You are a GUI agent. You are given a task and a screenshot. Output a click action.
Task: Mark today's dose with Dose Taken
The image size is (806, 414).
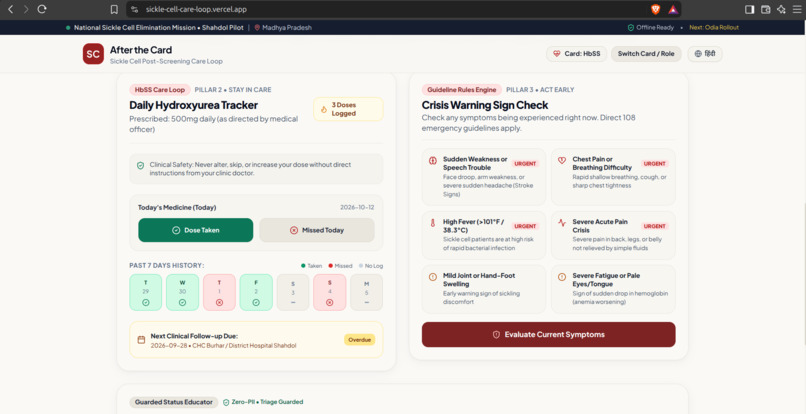click(195, 230)
